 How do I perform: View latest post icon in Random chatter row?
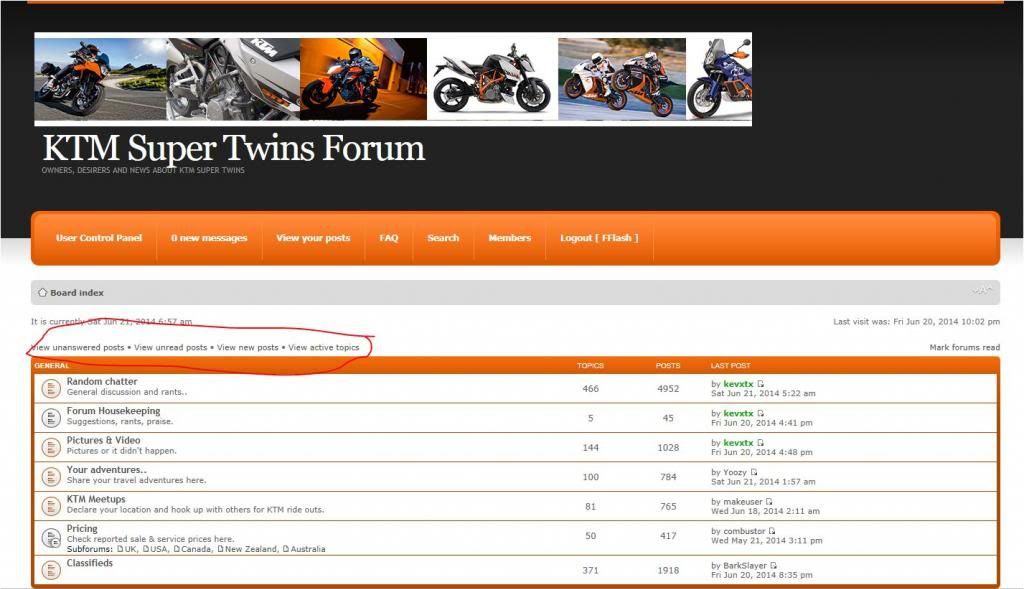[760, 384]
